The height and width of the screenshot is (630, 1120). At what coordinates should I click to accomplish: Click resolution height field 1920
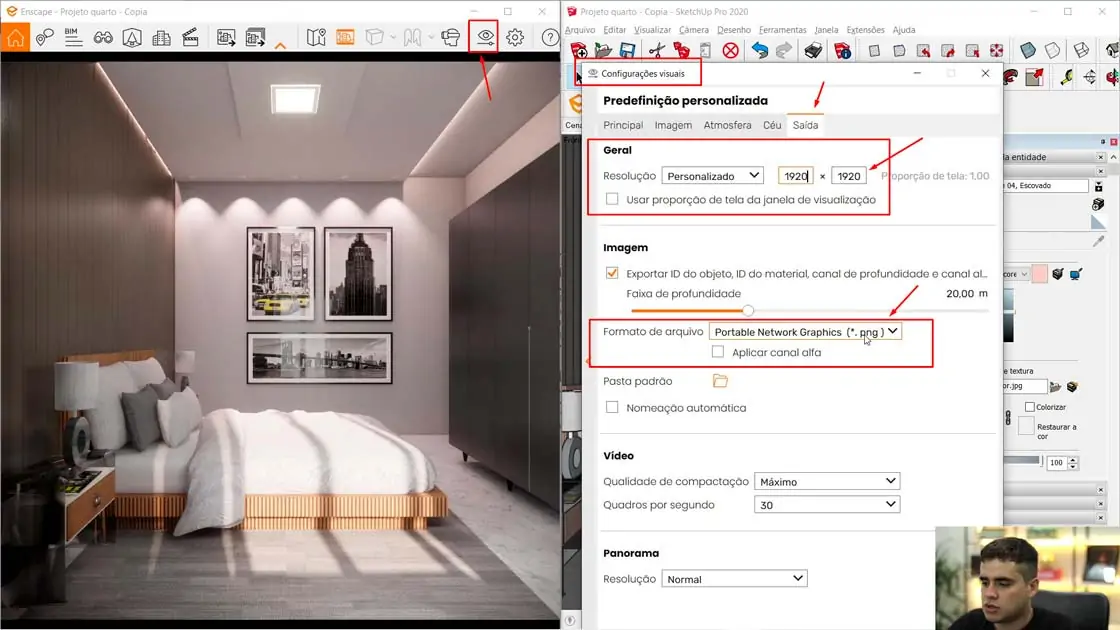tap(849, 176)
